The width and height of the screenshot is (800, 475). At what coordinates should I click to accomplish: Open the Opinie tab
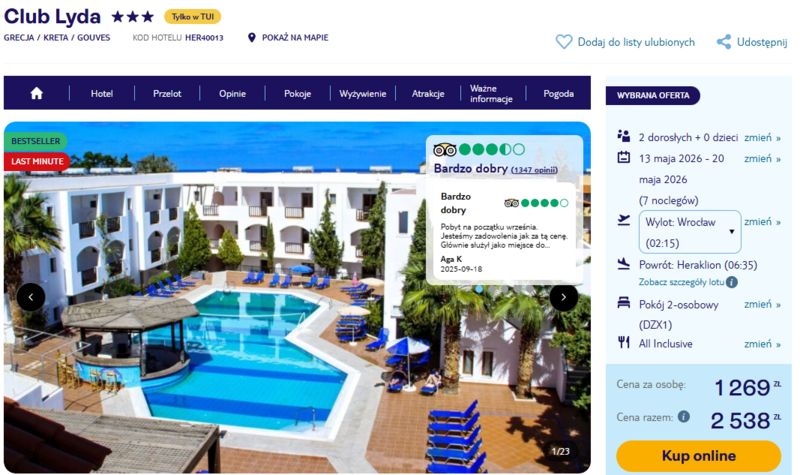[x=232, y=93]
